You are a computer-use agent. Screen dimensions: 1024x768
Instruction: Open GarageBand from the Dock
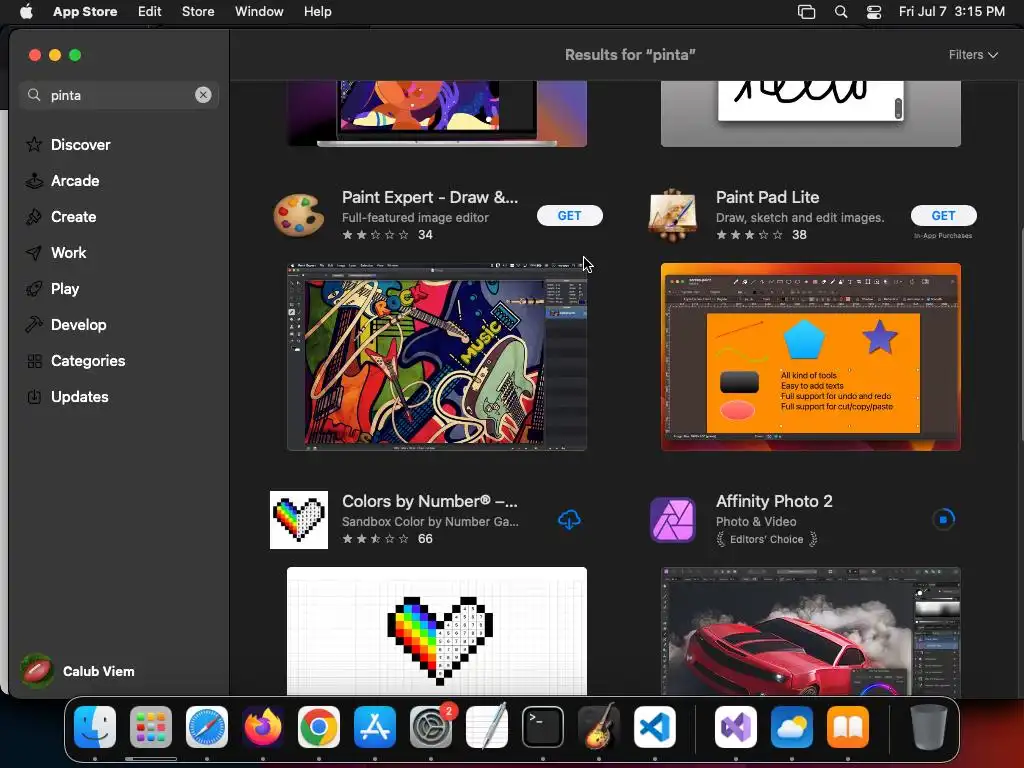tap(599, 727)
